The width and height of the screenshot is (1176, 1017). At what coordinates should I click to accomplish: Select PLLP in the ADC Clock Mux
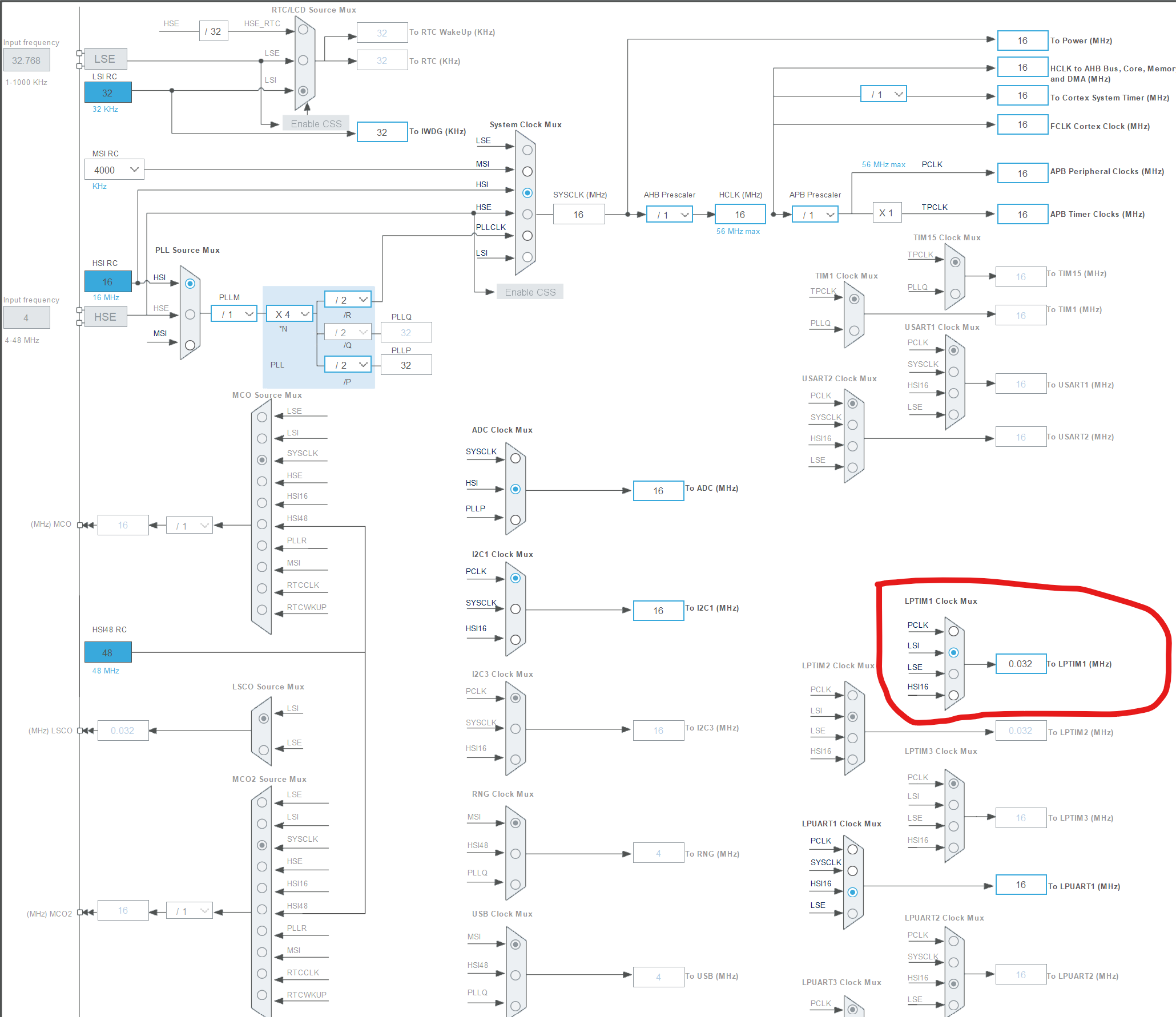515,519
